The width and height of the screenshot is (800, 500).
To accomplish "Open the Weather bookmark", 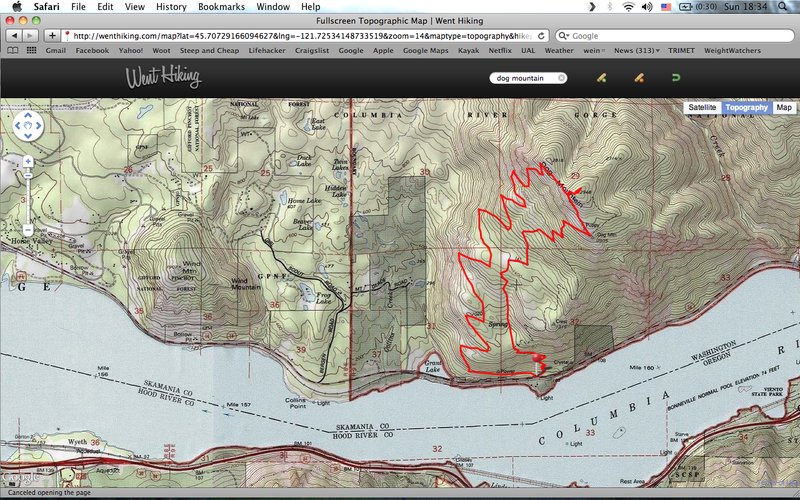I will (559, 51).
